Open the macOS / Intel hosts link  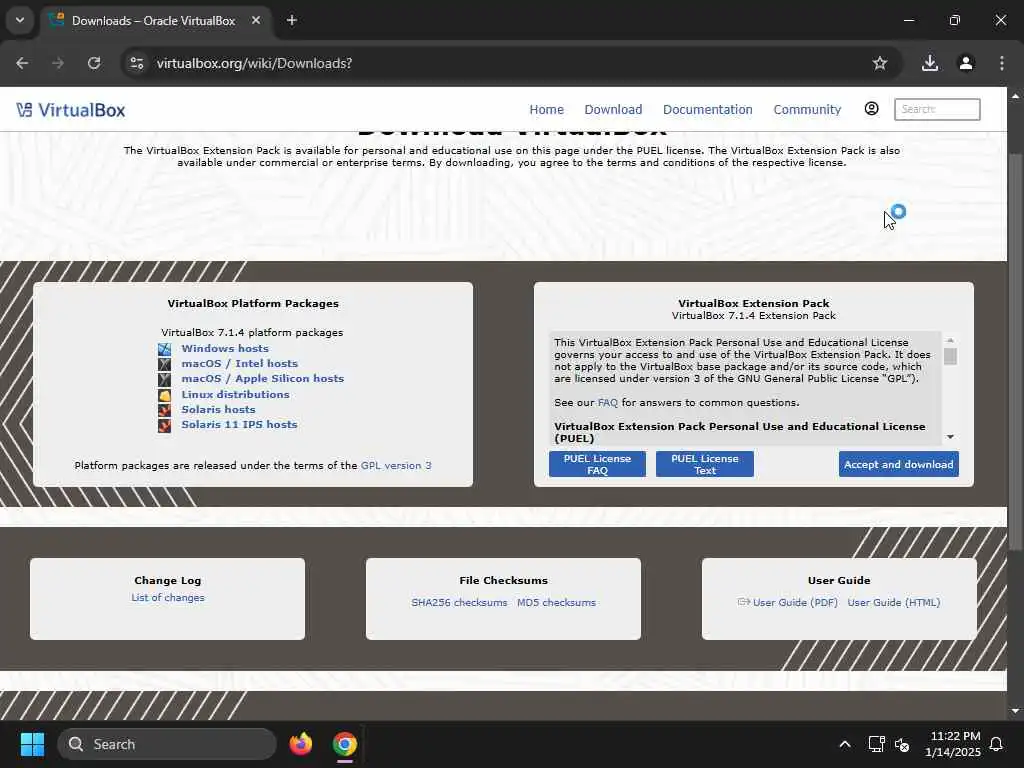(x=240, y=364)
